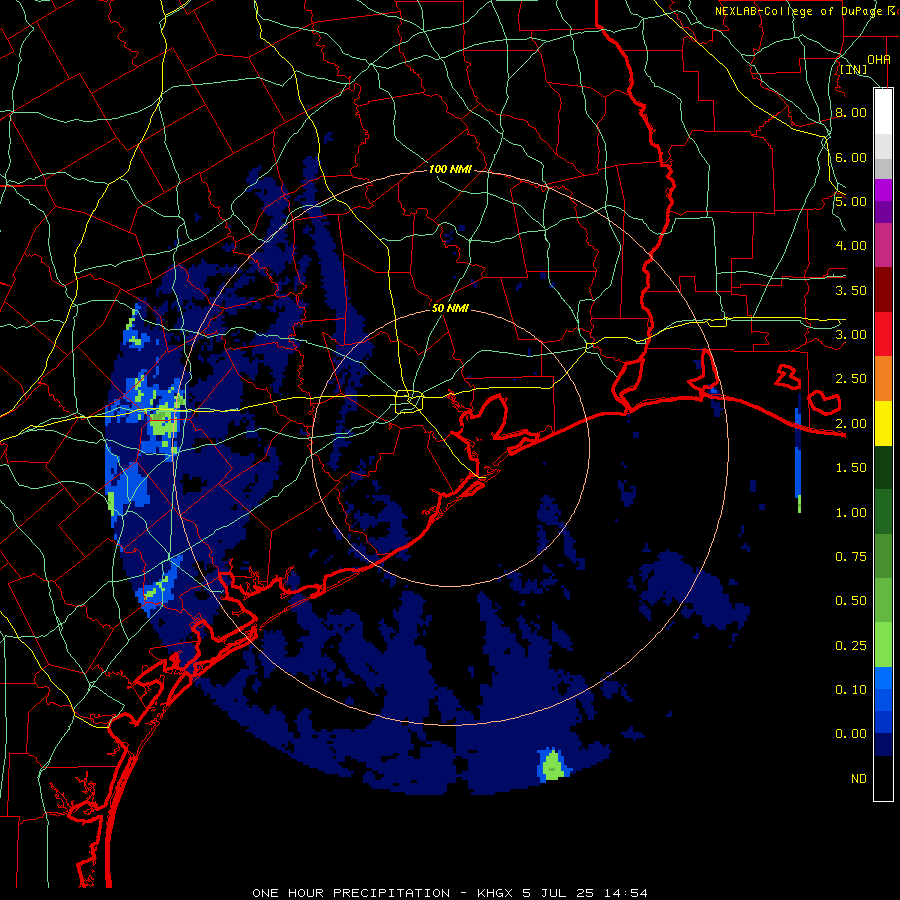Select the orange legend swatch
The image size is (900, 900).
pyautogui.click(x=883, y=378)
